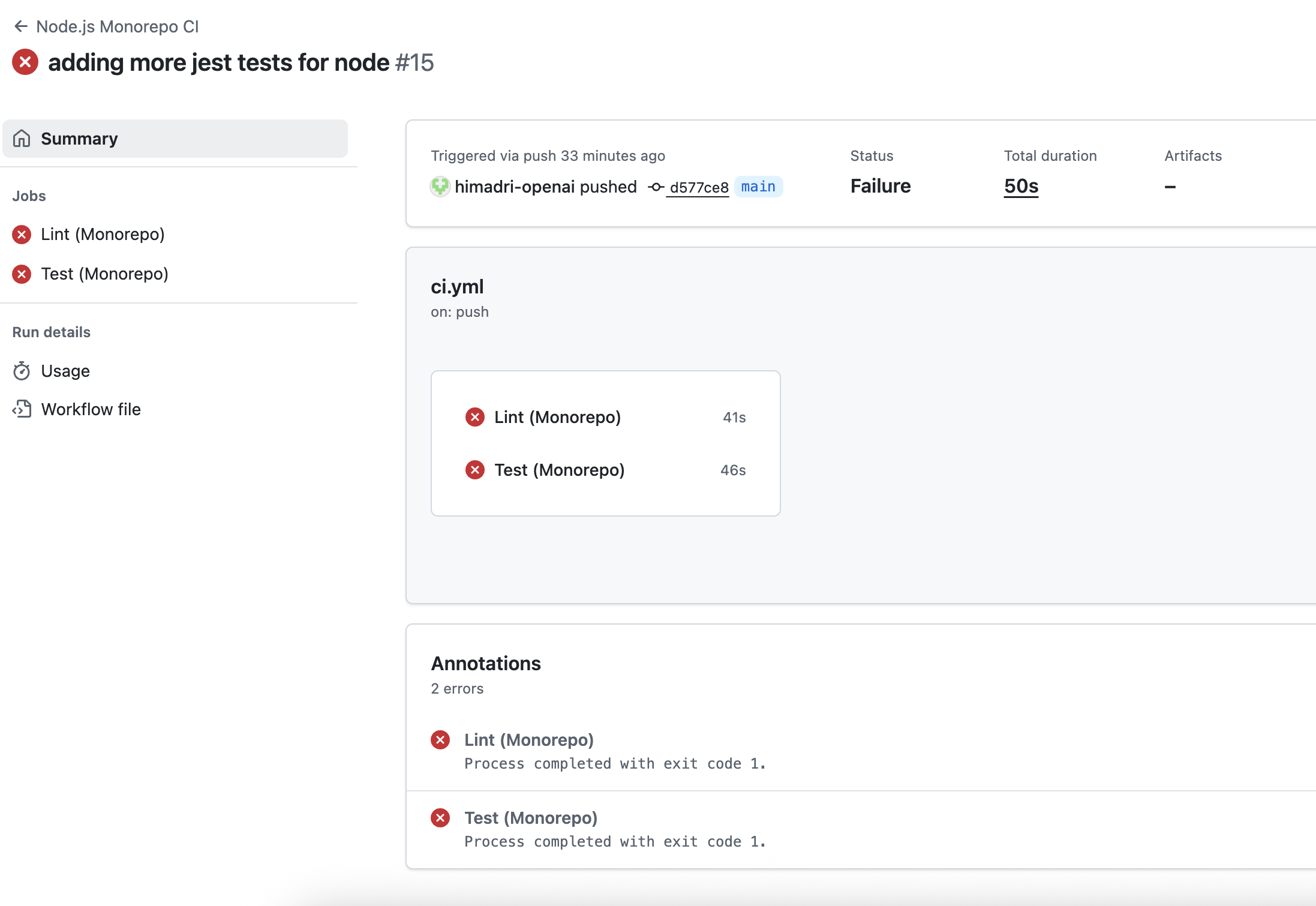Click the main branch label
The width and height of the screenshot is (1316, 906).
(x=758, y=187)
